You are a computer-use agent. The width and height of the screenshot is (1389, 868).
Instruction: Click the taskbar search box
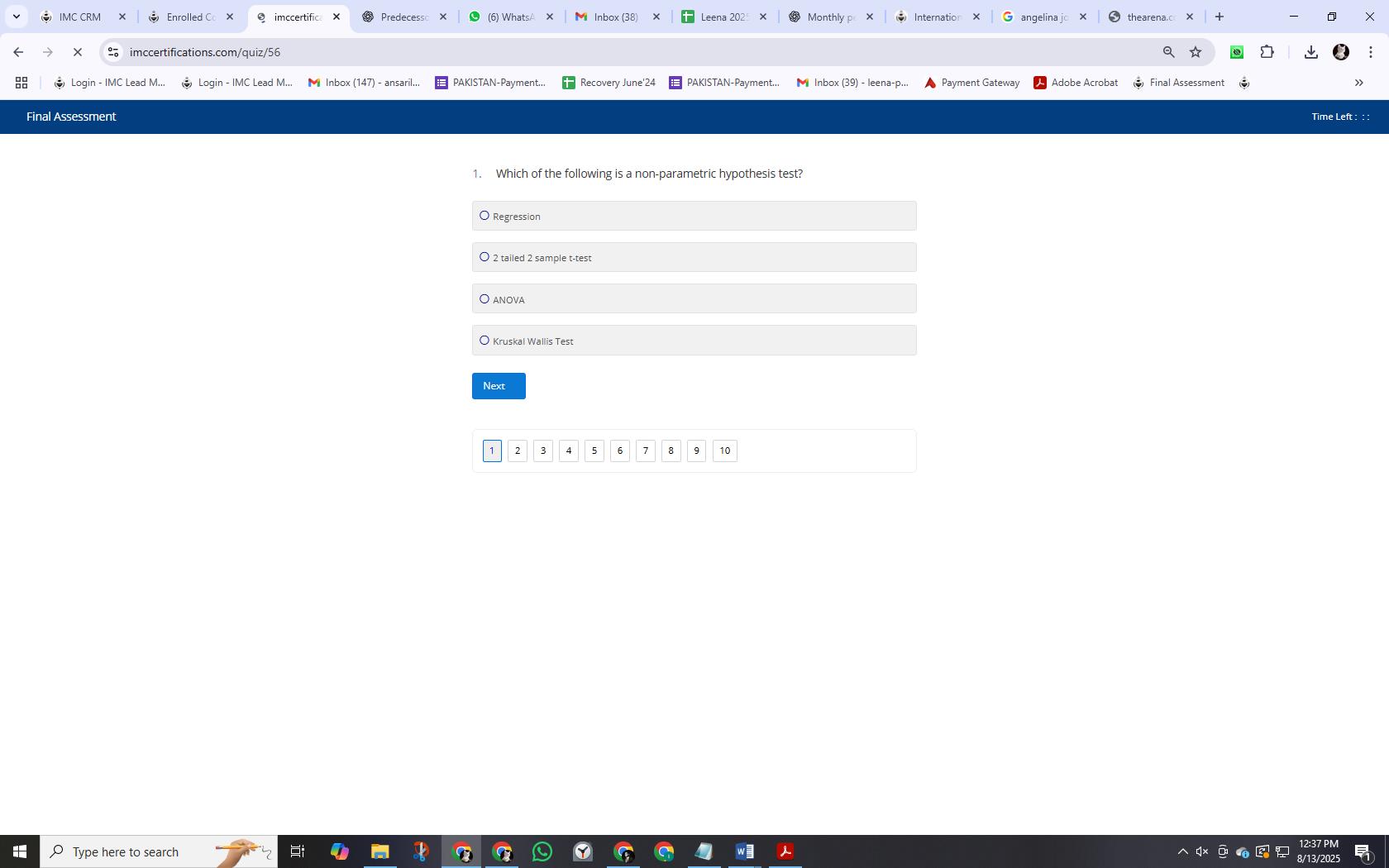point(159,851)
